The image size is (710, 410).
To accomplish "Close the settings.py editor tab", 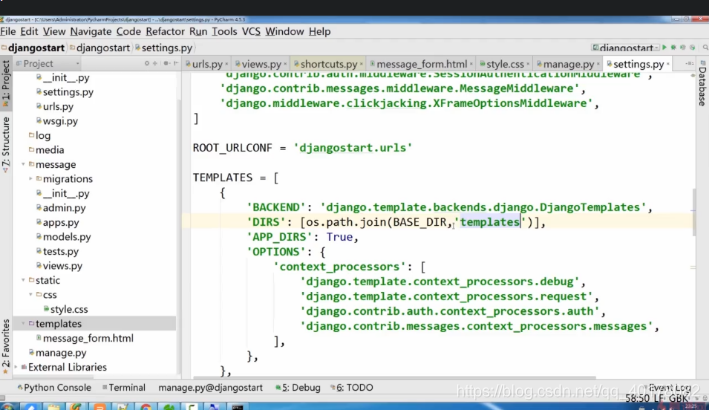I will click(668, 64).
